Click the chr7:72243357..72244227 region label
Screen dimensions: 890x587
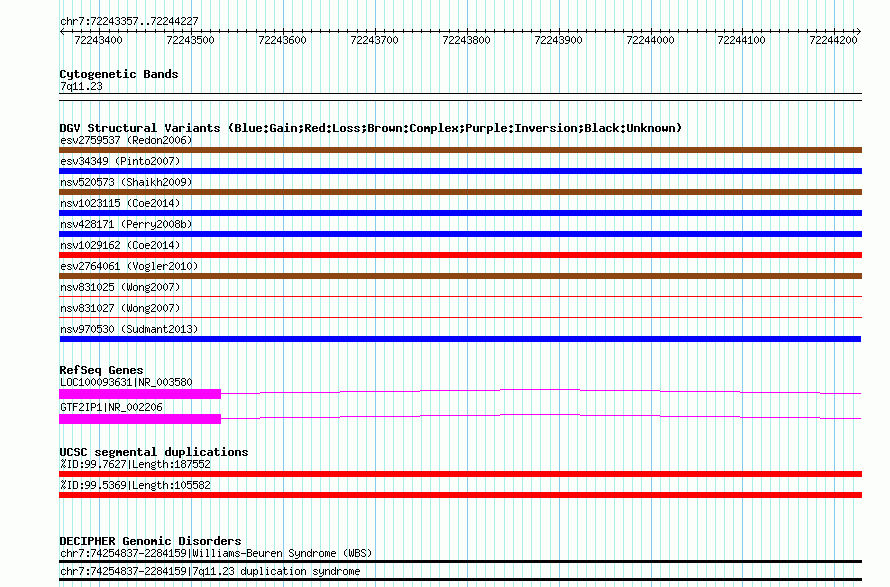[129, 21]
